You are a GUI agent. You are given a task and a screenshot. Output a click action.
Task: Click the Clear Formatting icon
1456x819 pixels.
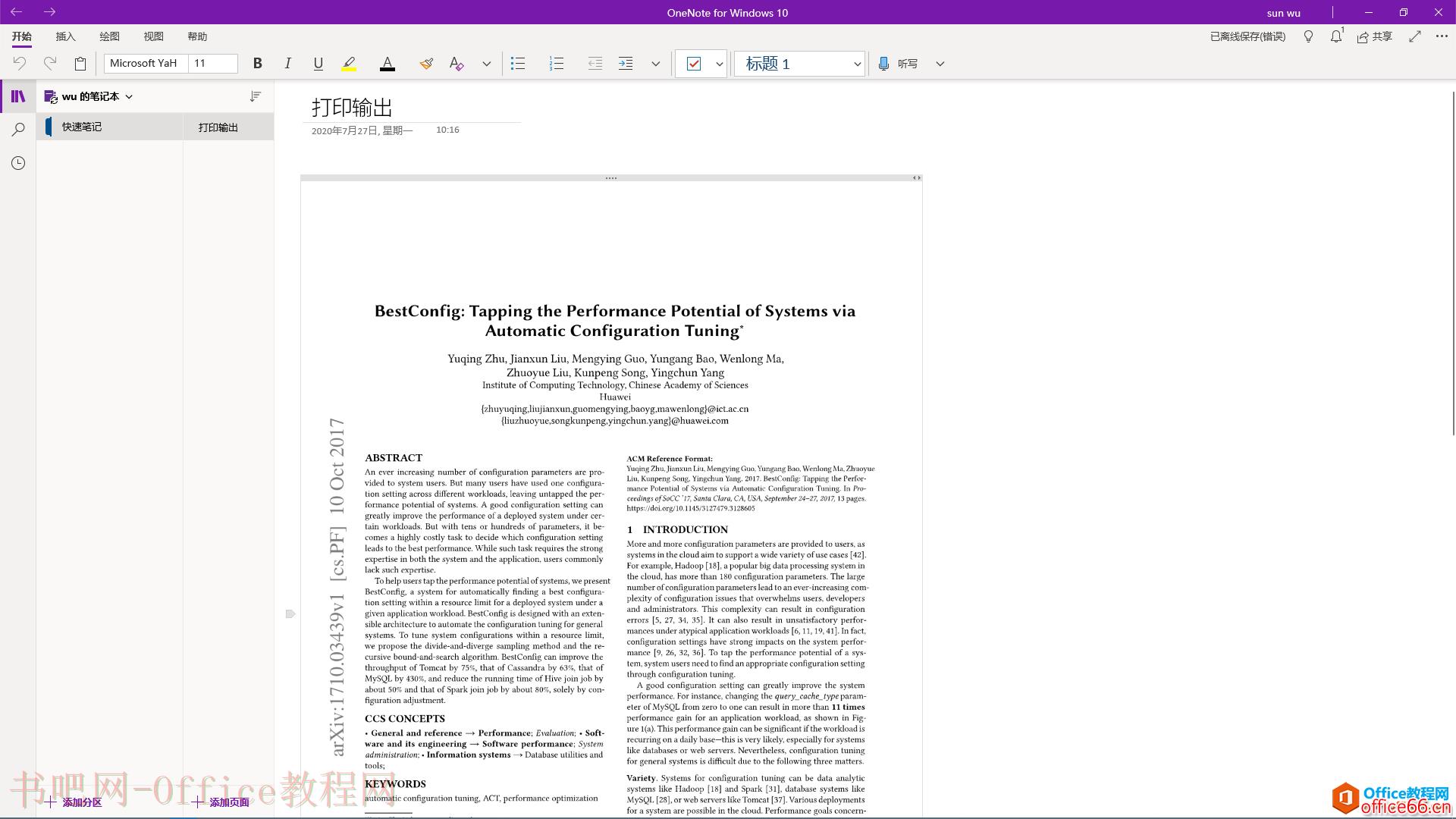point(457,64)
